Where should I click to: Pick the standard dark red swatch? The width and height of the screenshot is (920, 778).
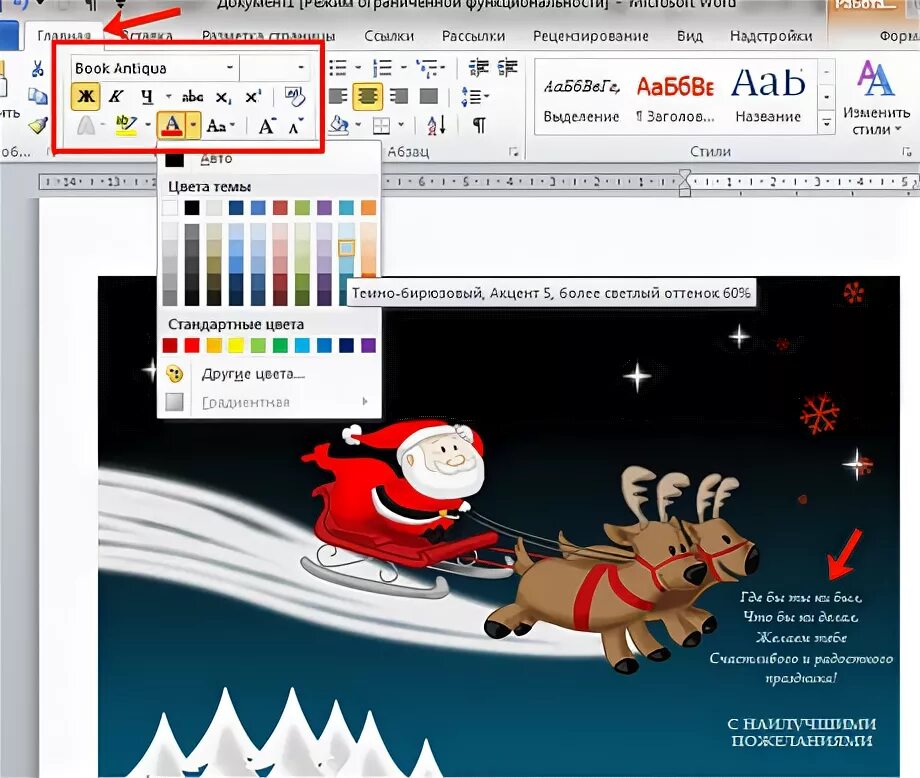point(170,346)
